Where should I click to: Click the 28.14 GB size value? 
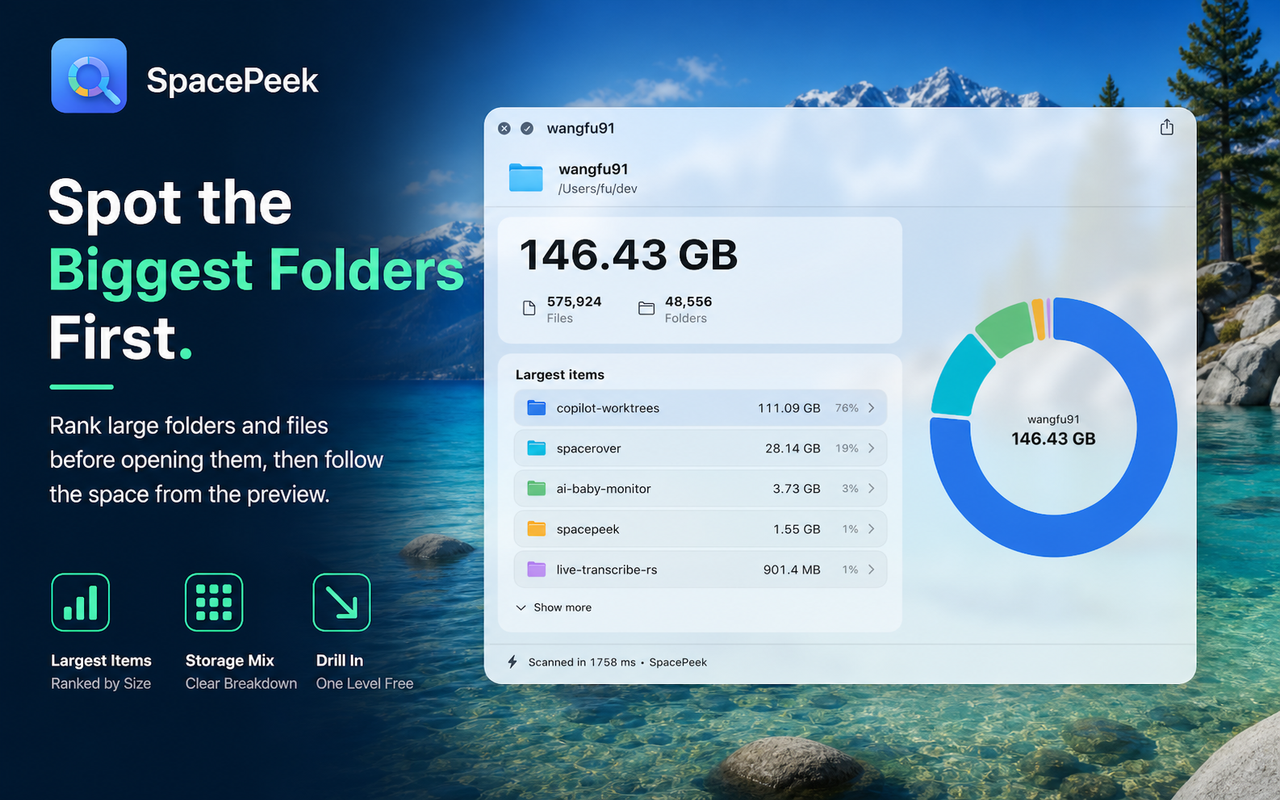[793, 448]
